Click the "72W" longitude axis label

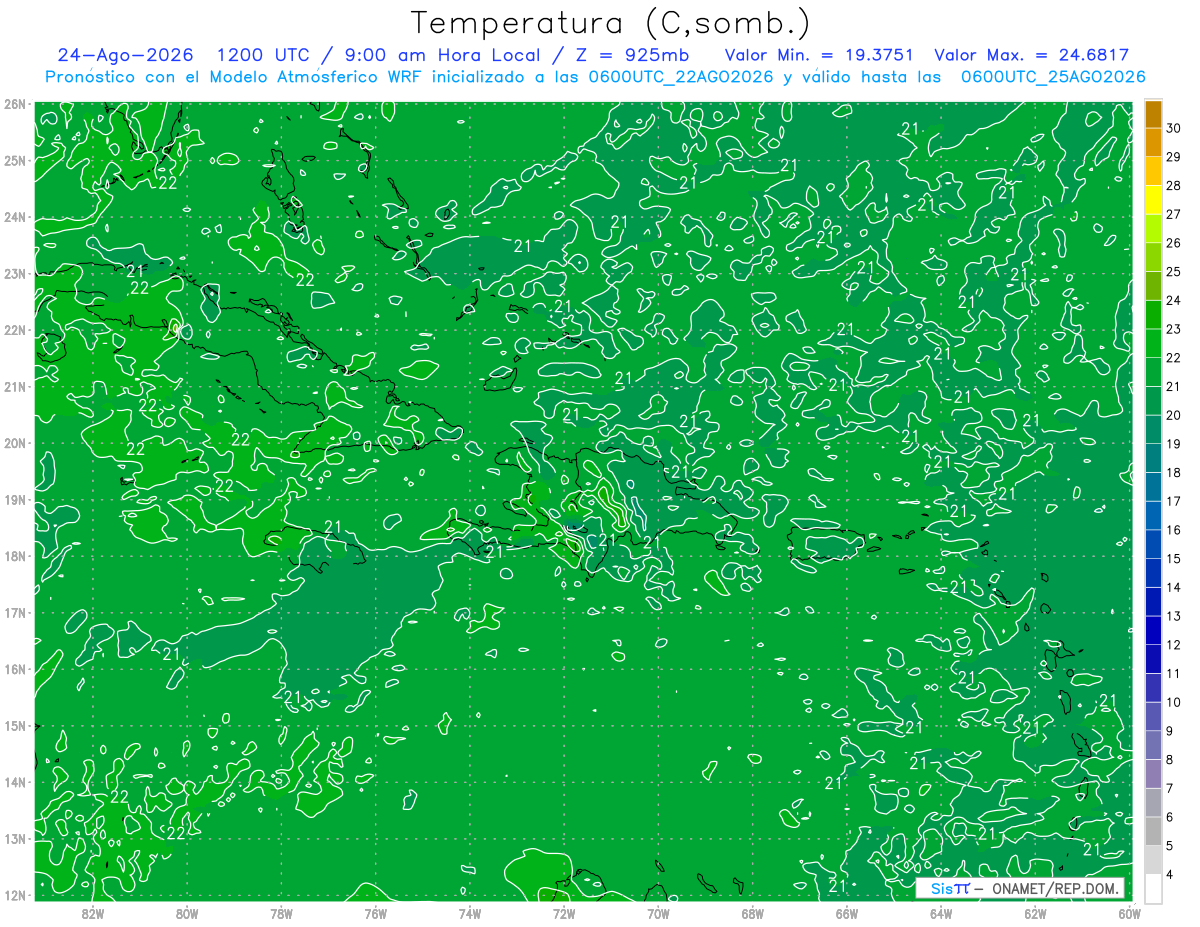pos(564,914)
